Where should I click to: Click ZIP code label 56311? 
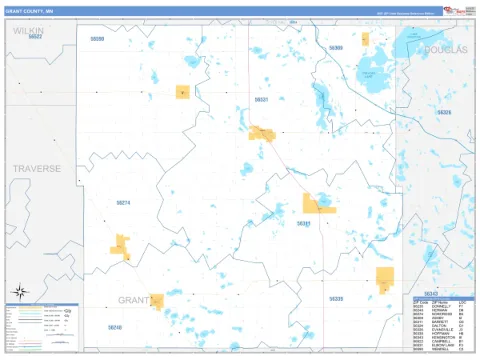tap(304, 223)
